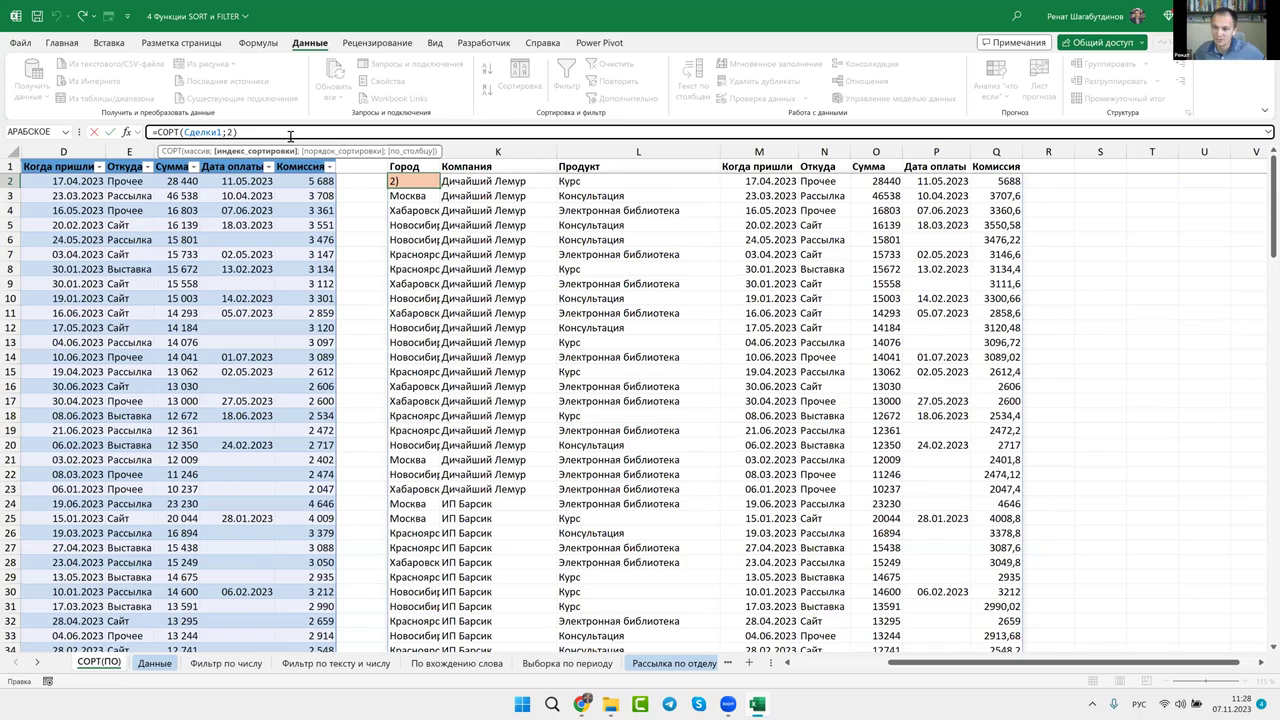Screen dimensions: 1280x720
Task: Open Insert Function fx dialog
Action: 127,132
